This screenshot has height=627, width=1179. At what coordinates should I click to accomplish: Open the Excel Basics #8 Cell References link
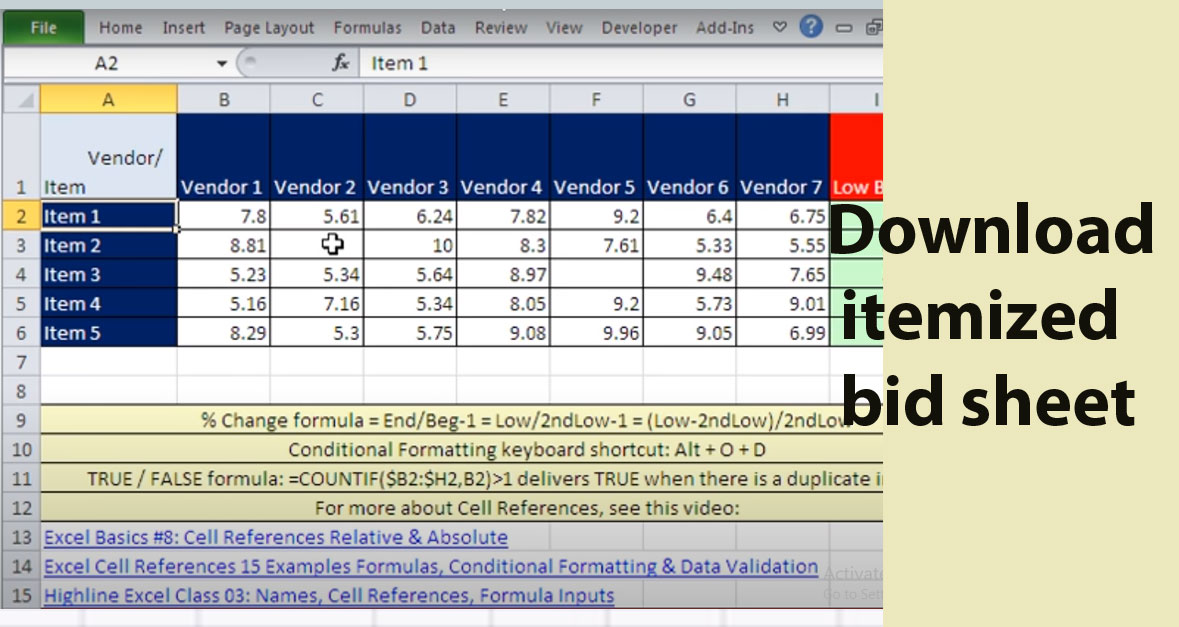[x=272, y=537]
